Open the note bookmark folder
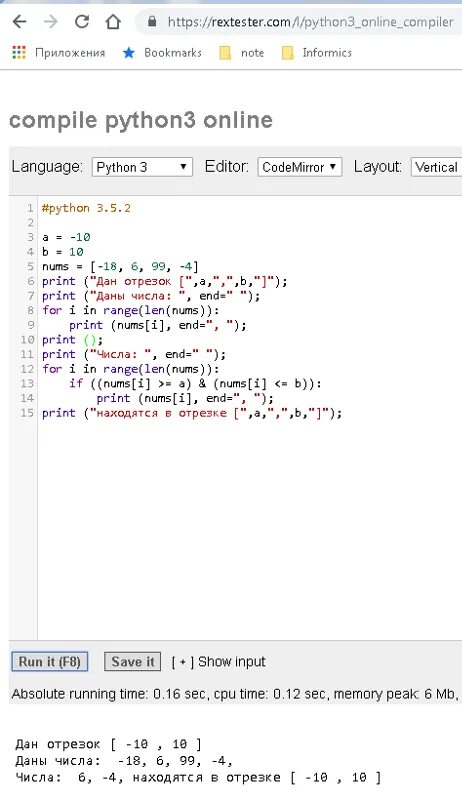Image resolution: width=462 pixels, height=800 pixels. 242,53
